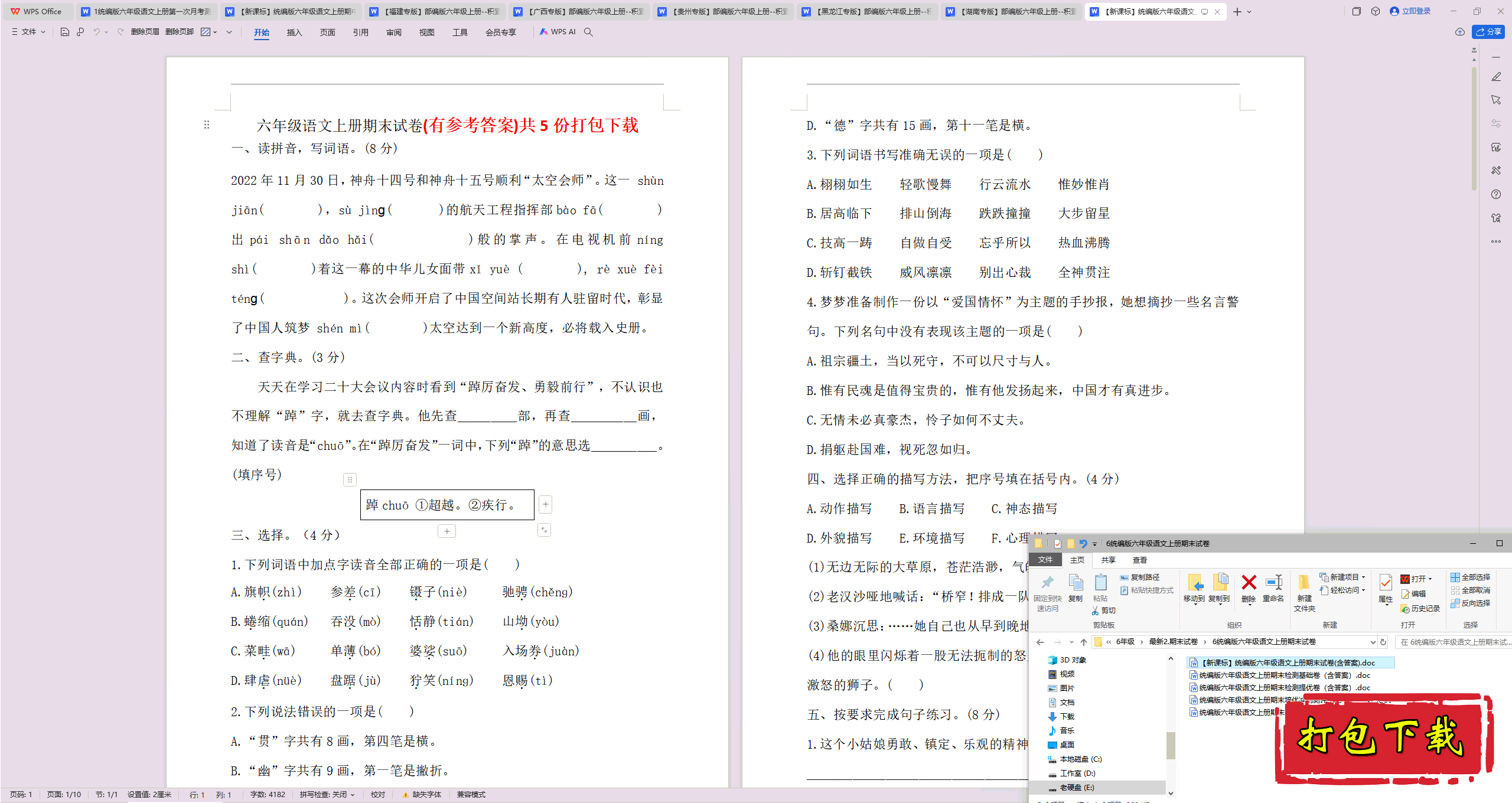Click the undo arrow in WPS toolbar
Viewport: 1512px width, 803px height.
[x=96, y=32]
